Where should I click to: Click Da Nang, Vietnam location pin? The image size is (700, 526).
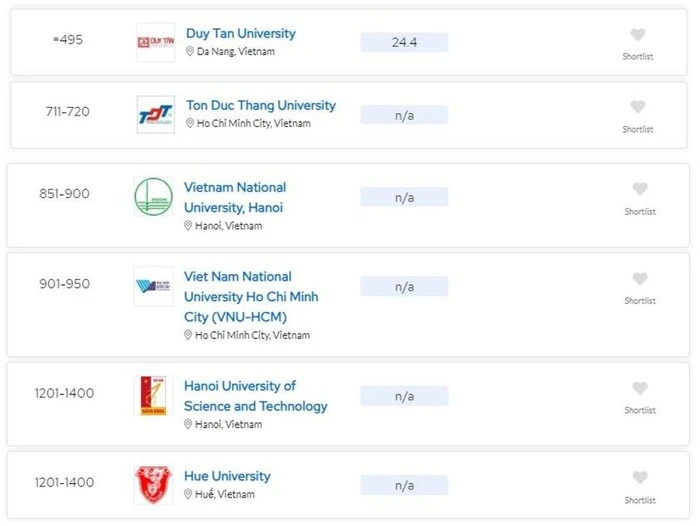[x=190, y=52]
